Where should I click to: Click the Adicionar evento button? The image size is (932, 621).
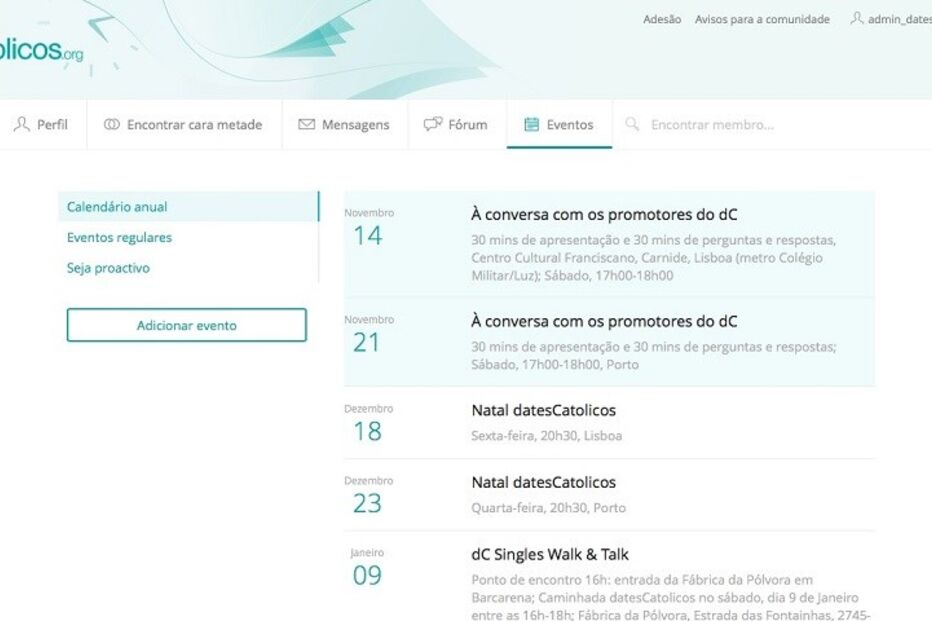point(187,324)
